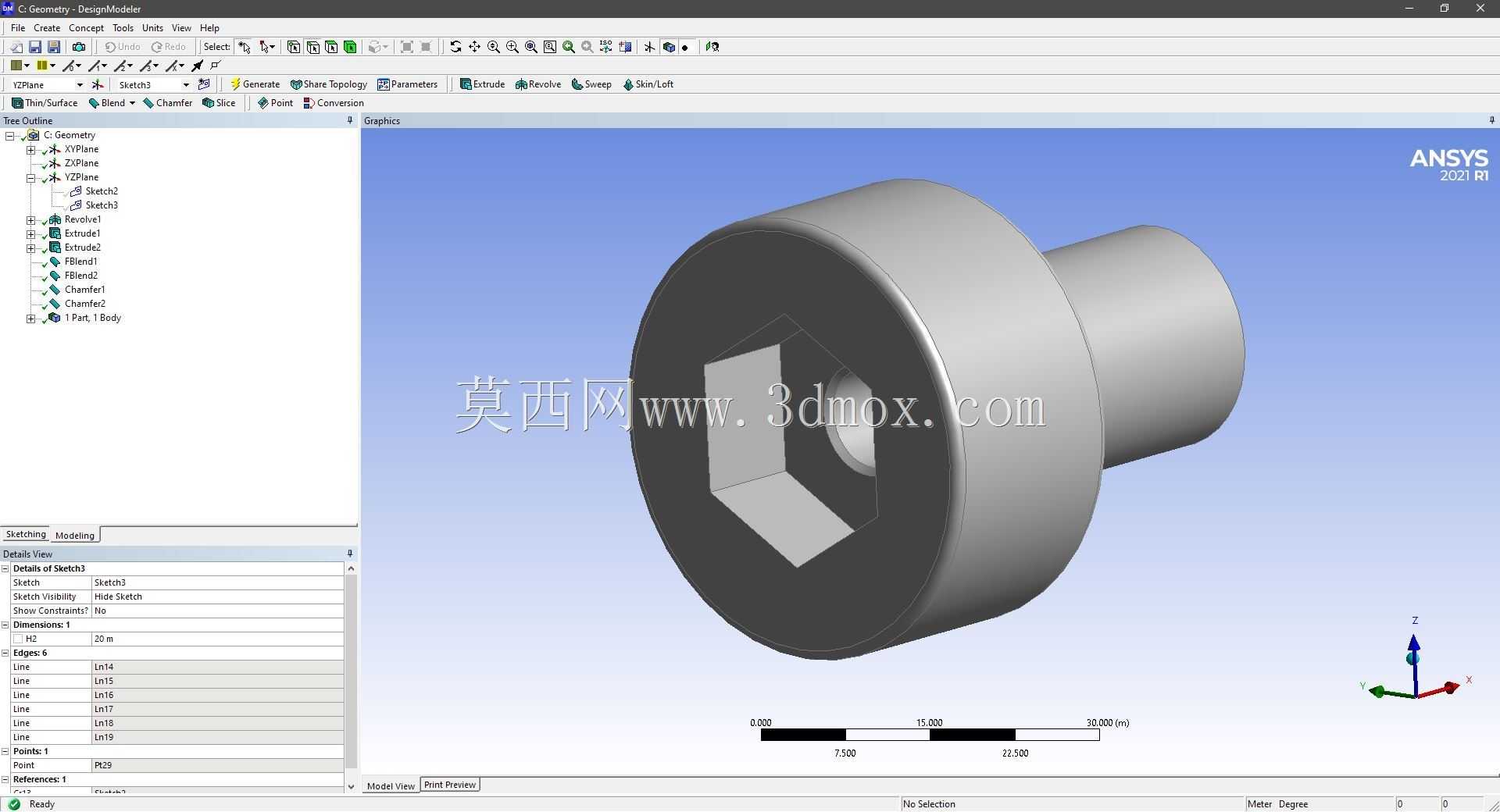1500x812 pixels.
Task: Activate the New Selection pointer tool
Action: click(x=245, y=47)
